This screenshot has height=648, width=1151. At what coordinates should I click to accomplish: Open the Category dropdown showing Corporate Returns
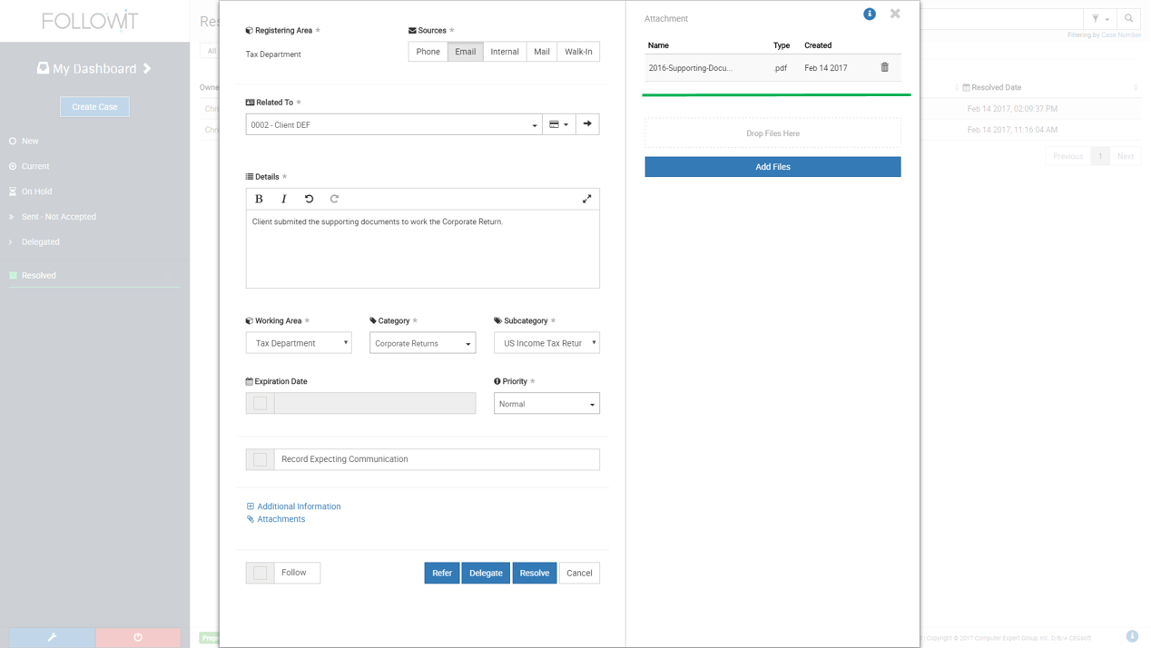pos(422,343)
